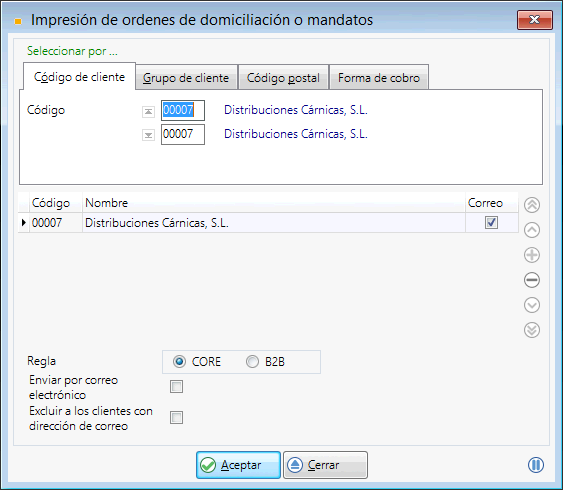Check Excluir a los clientes con dirección de correo
Viewport: 563px width, 490px height.
[x=176, y=417]
